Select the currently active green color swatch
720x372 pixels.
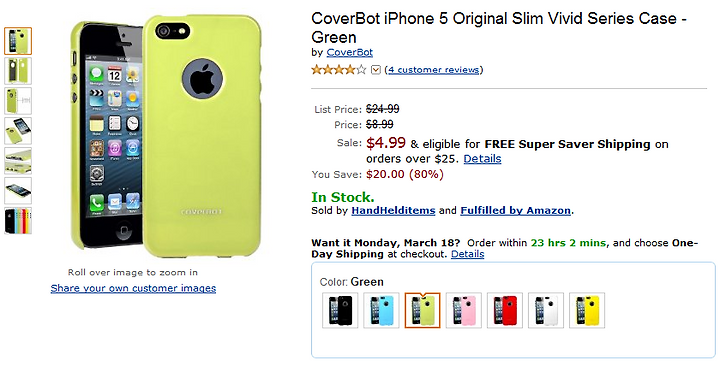pos(422,310)
